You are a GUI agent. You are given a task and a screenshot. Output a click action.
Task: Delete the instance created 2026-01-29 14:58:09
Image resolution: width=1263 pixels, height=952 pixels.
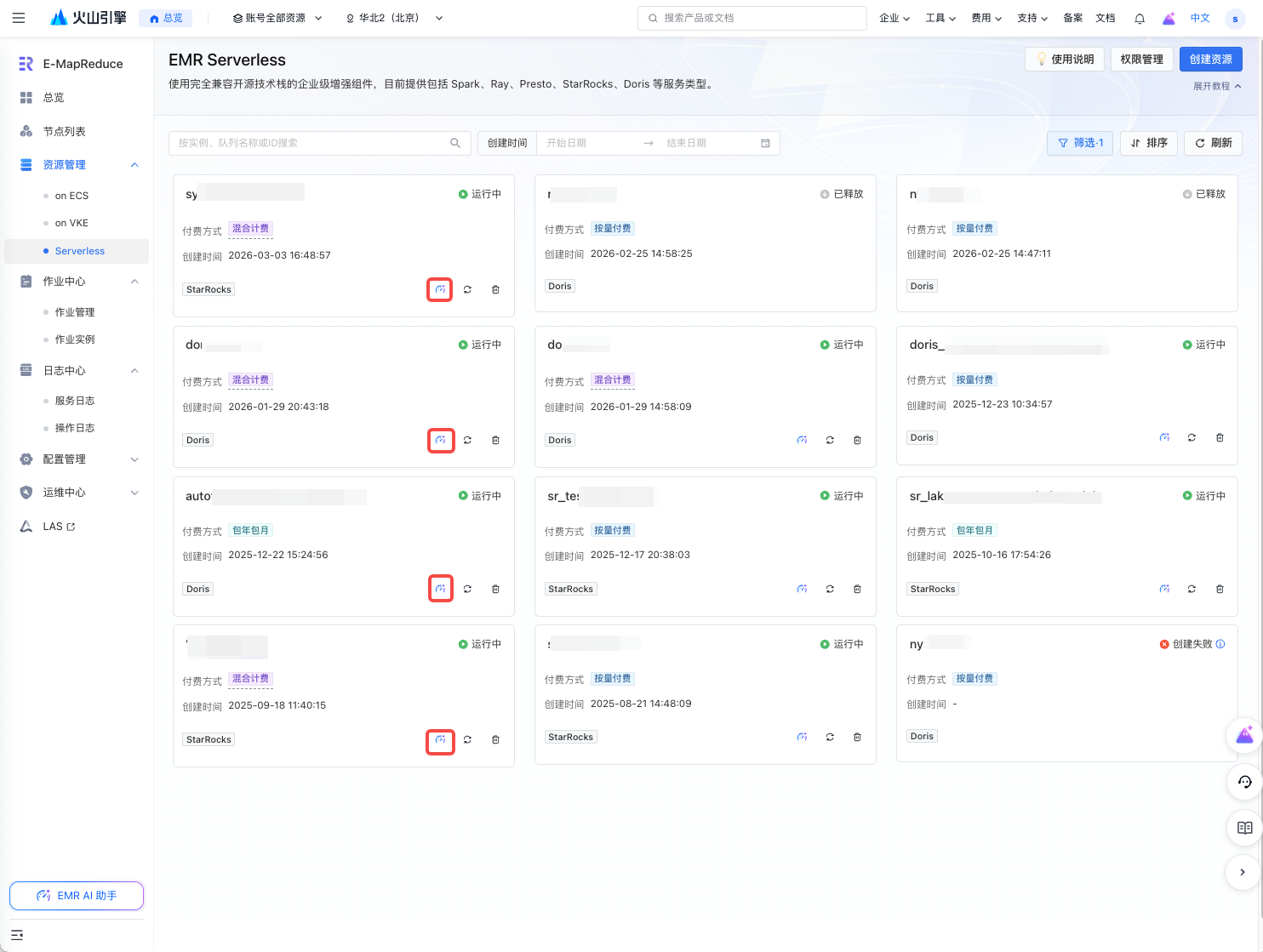(x=857, y=440)
